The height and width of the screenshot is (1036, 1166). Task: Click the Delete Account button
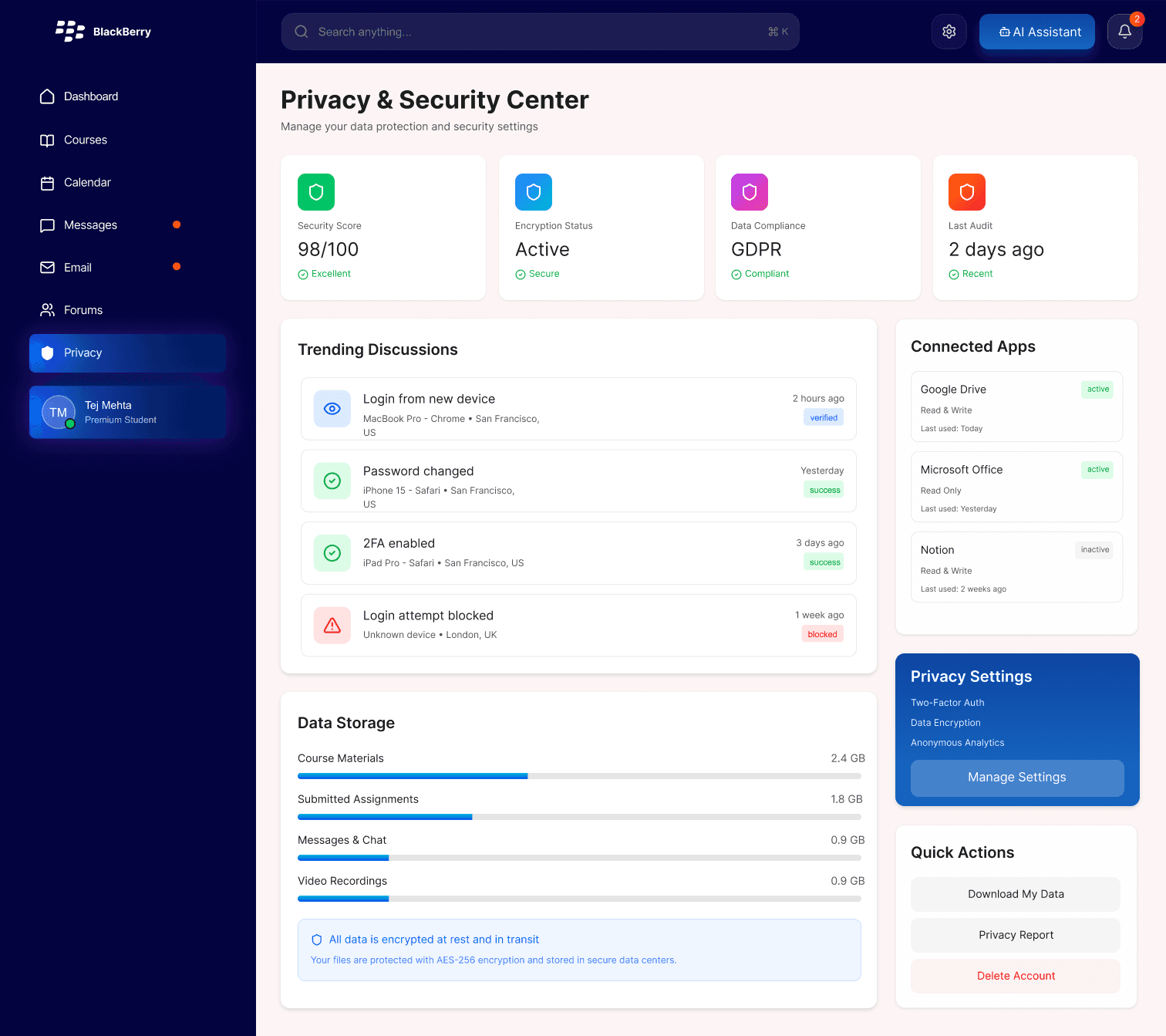tap(1016, 976)
